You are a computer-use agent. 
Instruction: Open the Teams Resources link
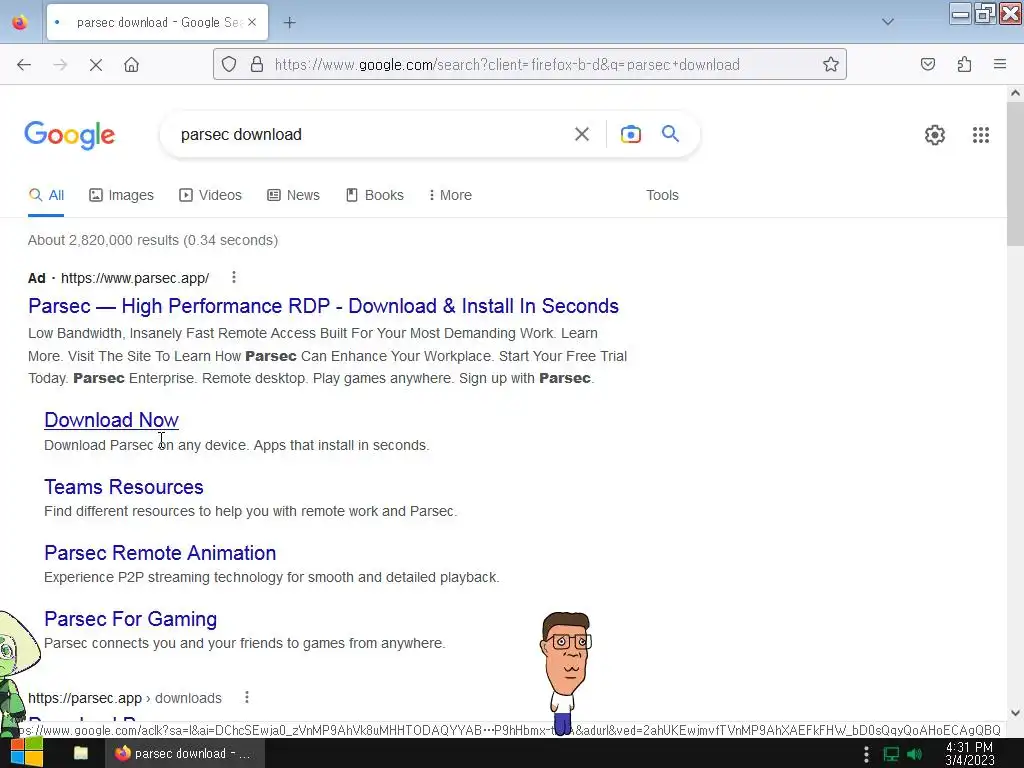[124, 487]
